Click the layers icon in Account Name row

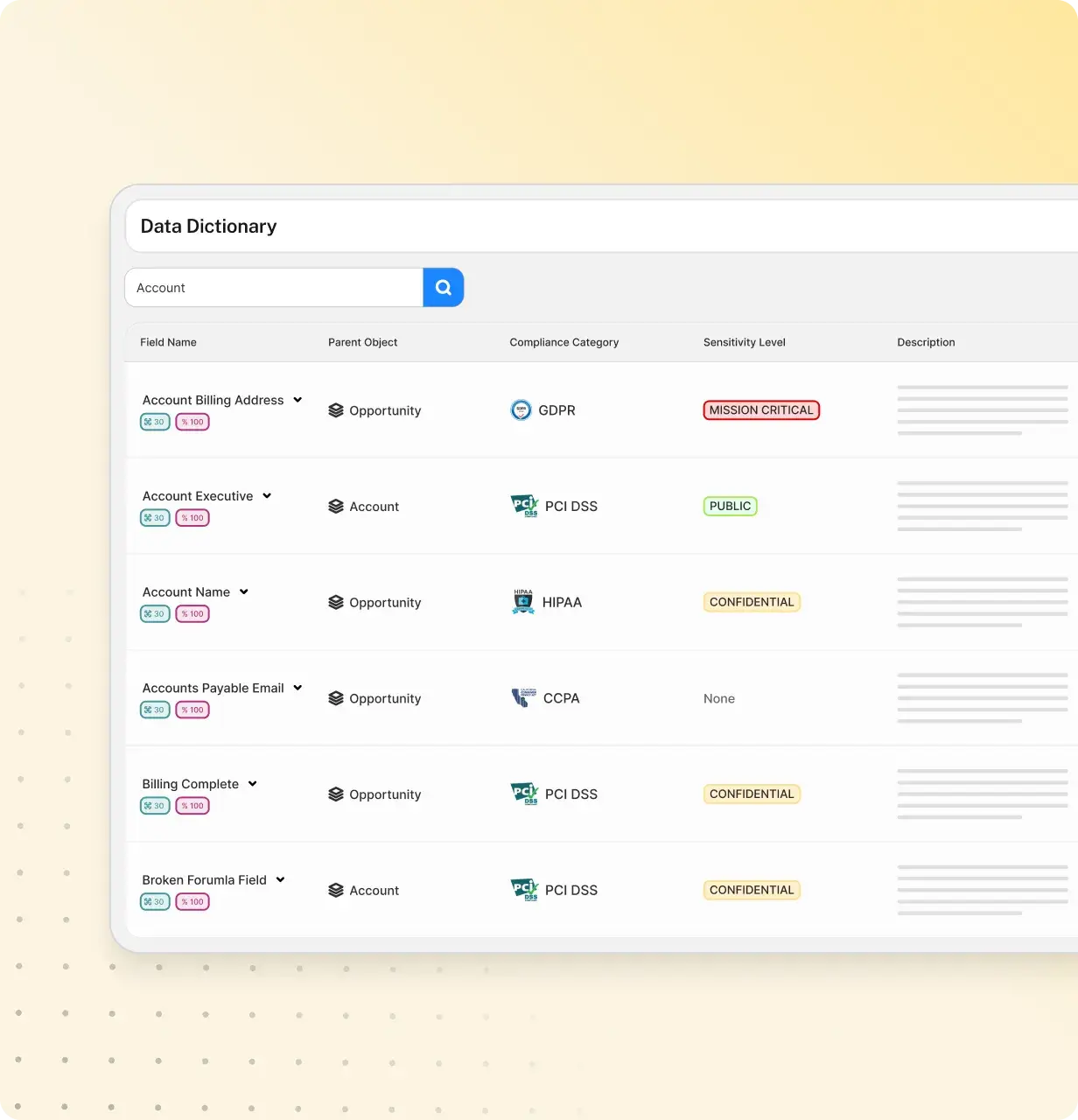pos(336,602)
